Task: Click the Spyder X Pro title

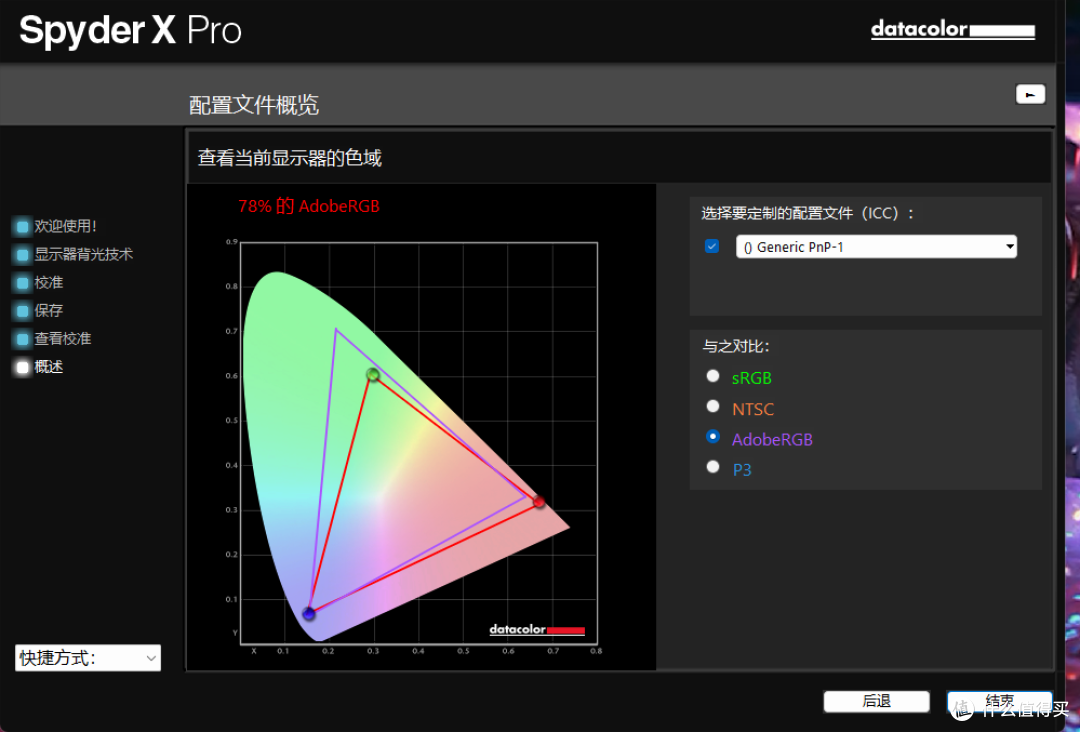Action: click(x=130, y=30)
